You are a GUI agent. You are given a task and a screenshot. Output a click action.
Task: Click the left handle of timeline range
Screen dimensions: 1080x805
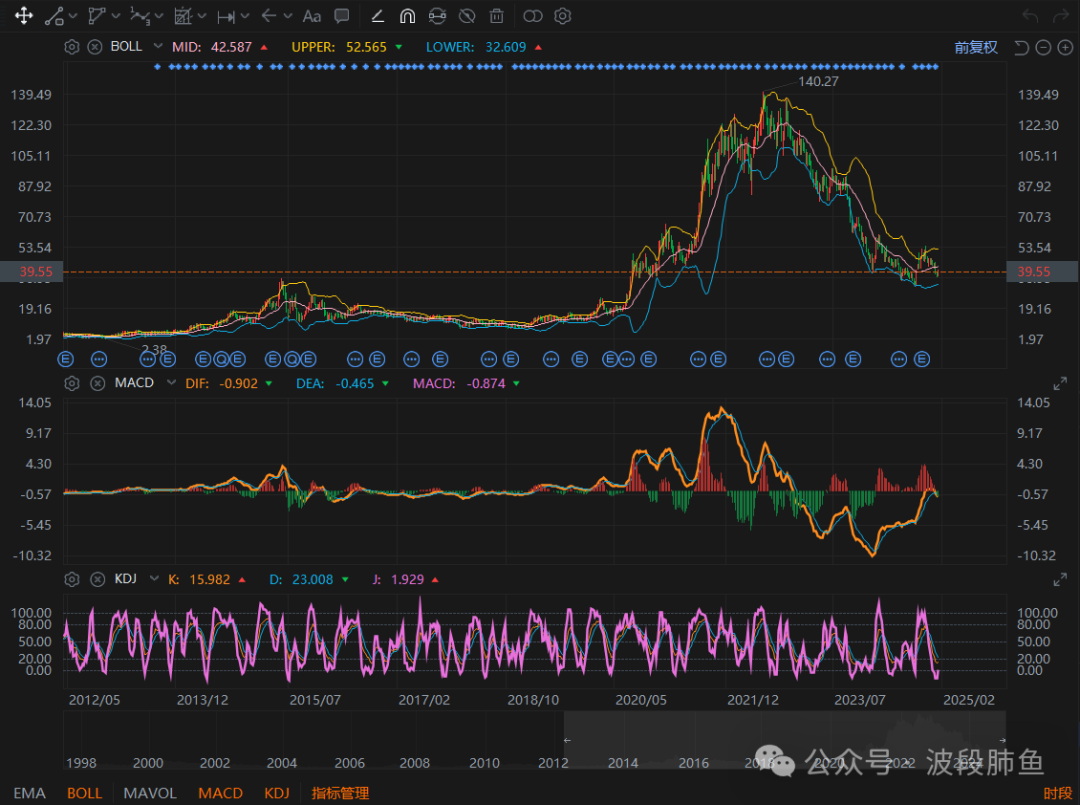(x=567, y=740)
